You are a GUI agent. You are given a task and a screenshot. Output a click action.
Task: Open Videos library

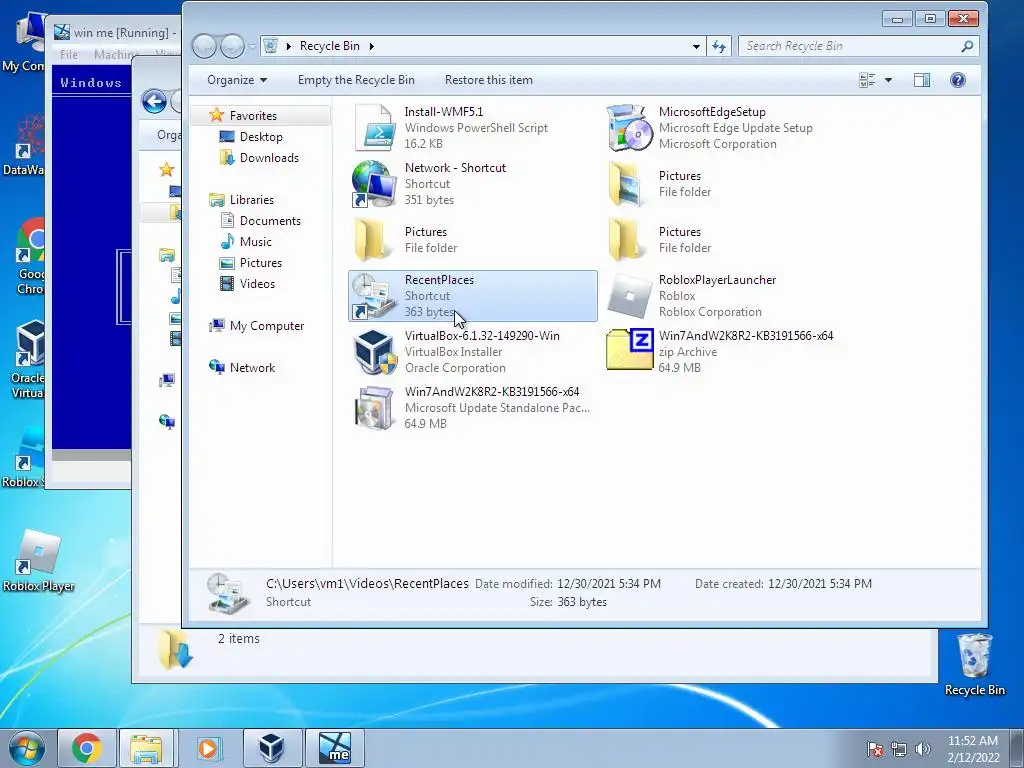[257, 283]
